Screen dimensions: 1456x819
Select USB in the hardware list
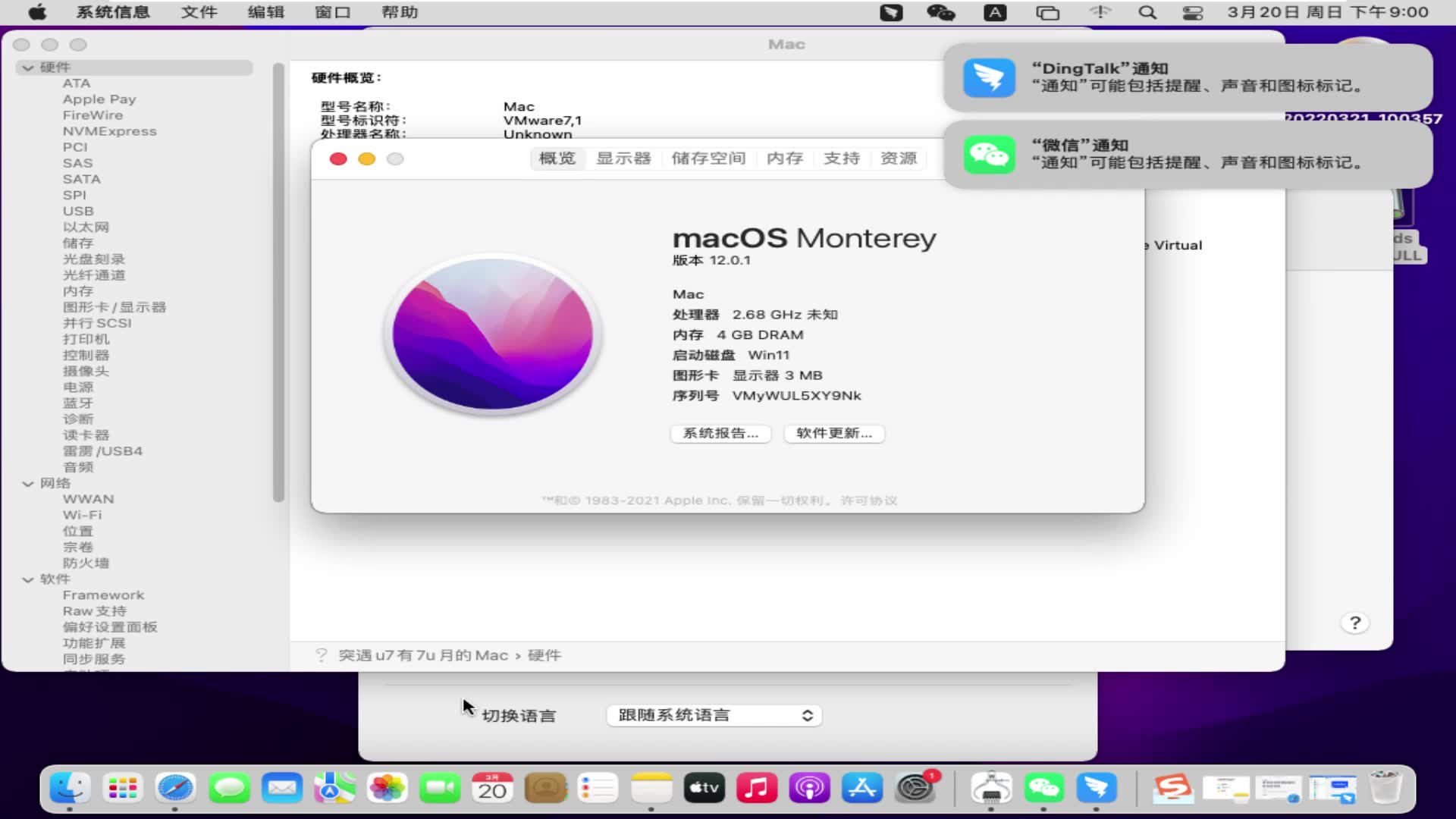(78, 211)
